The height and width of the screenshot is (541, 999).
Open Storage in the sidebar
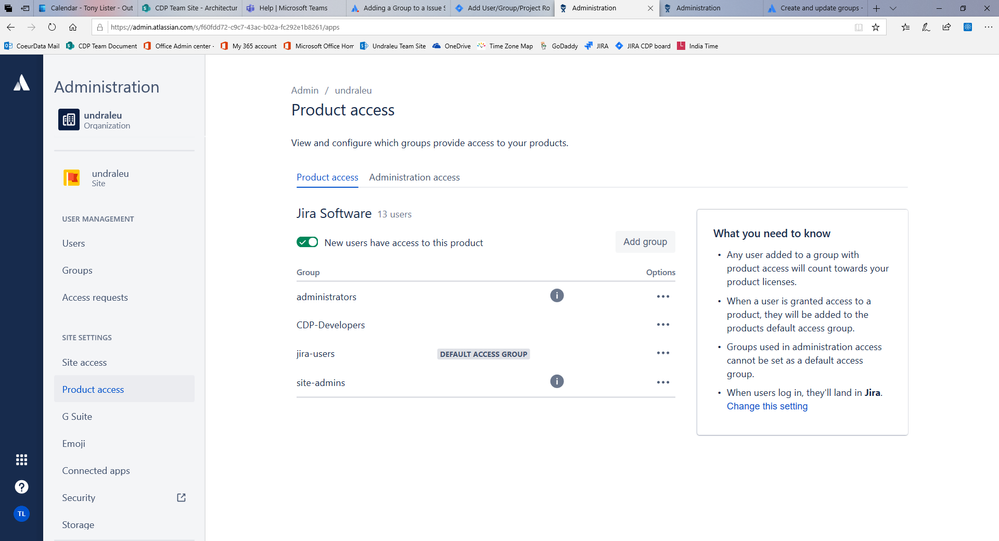pyautogui.click(x=124, y=525)
